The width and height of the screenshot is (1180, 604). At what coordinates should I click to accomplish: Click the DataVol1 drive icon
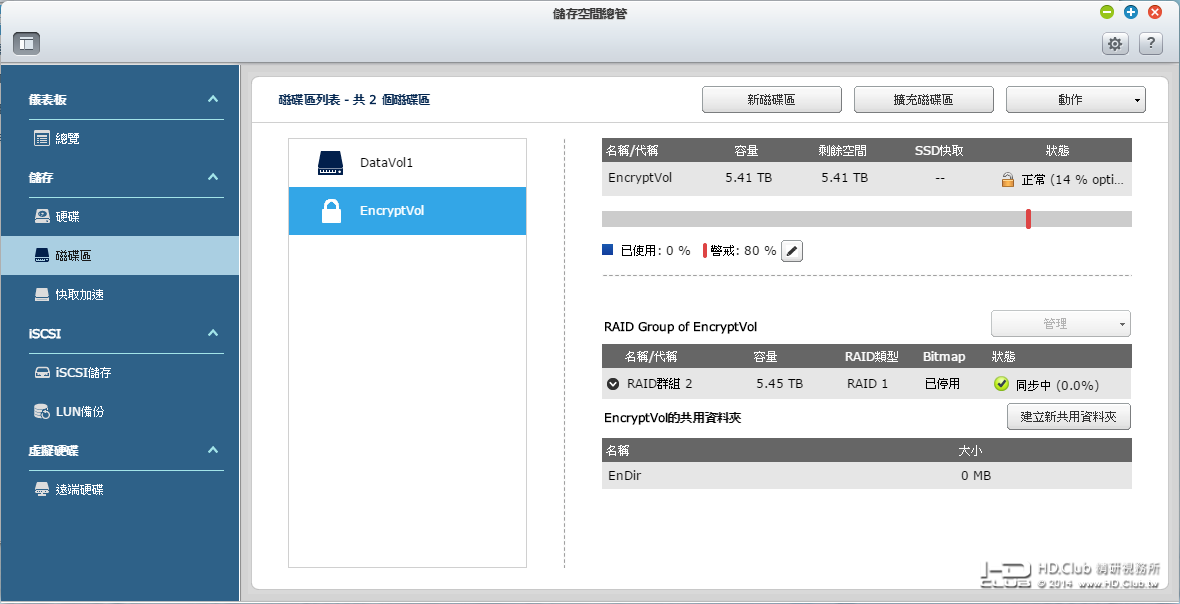(x=330, y=163)
